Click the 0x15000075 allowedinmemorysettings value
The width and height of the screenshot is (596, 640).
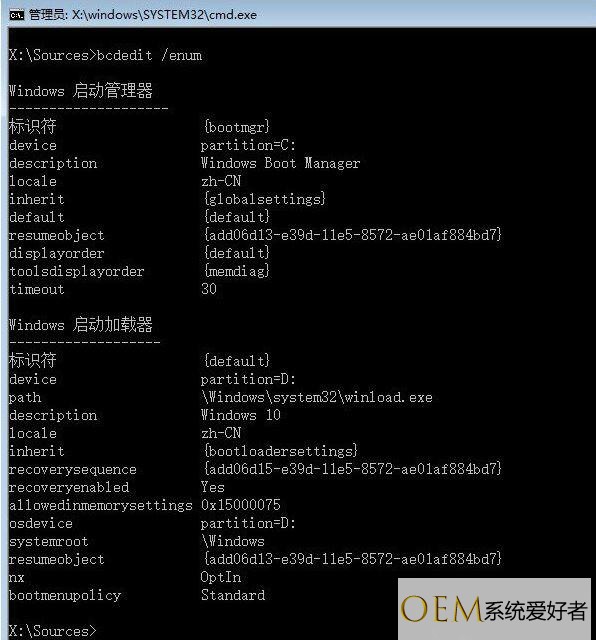[240, 505]
